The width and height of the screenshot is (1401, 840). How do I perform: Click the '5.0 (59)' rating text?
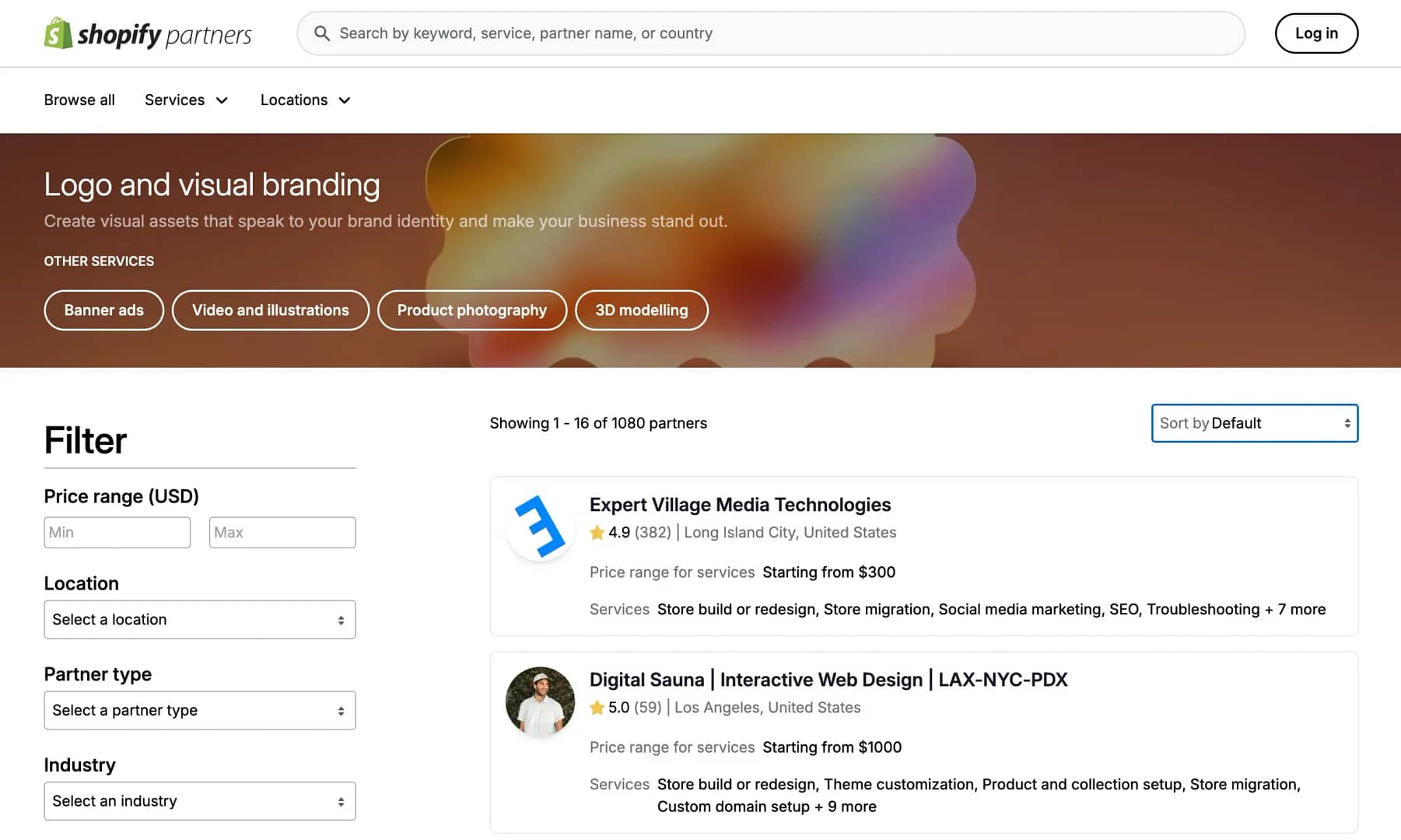[x=635, y=708]
